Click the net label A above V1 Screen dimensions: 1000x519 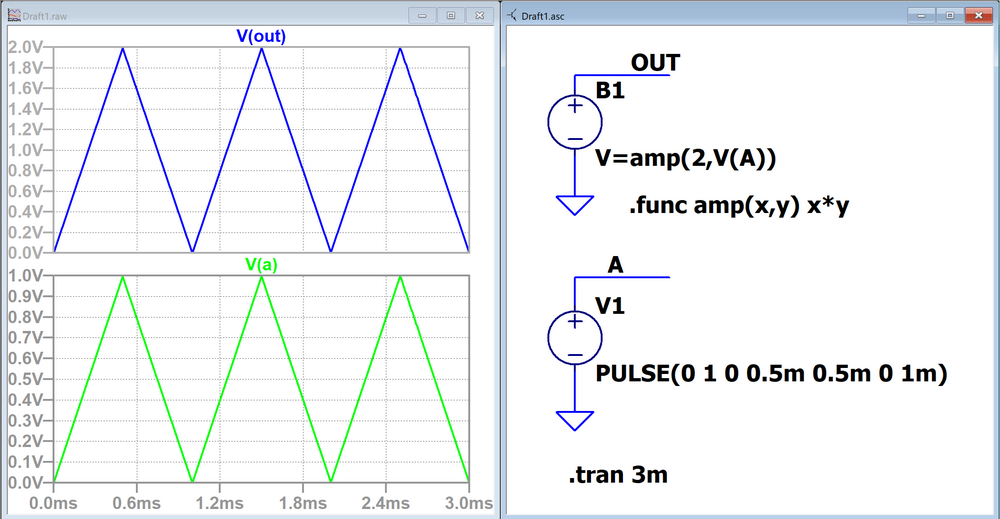click(x=616, y=264)
